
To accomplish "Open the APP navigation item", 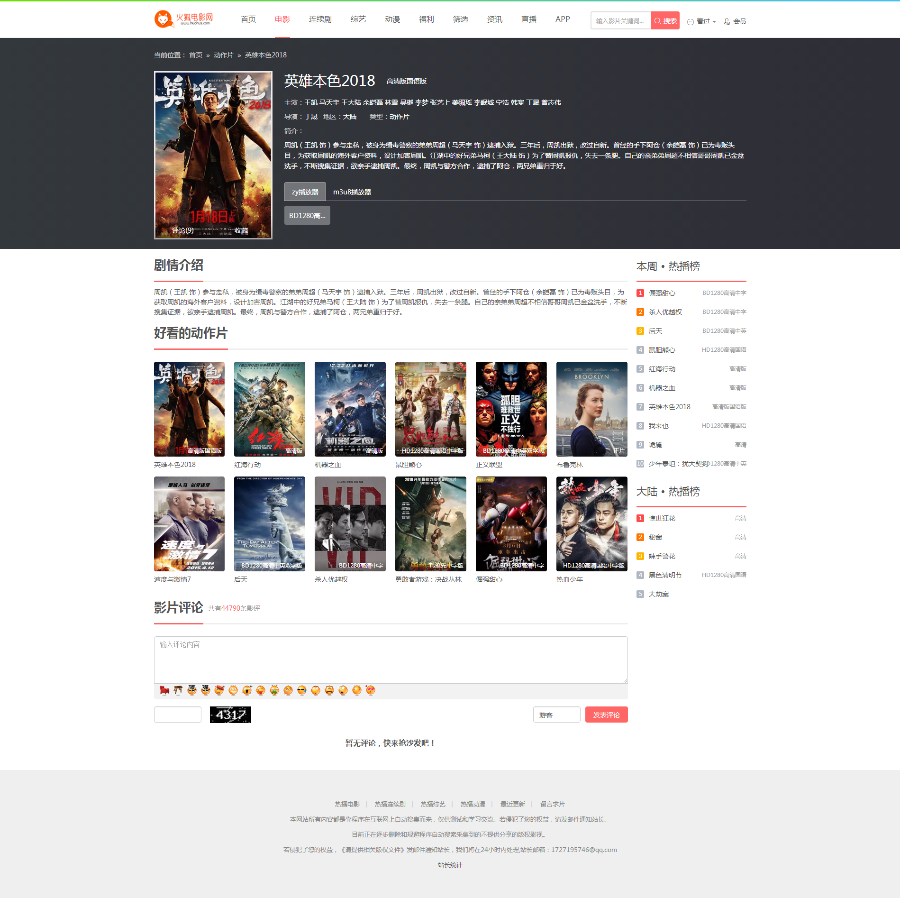I will click(562, 20).
